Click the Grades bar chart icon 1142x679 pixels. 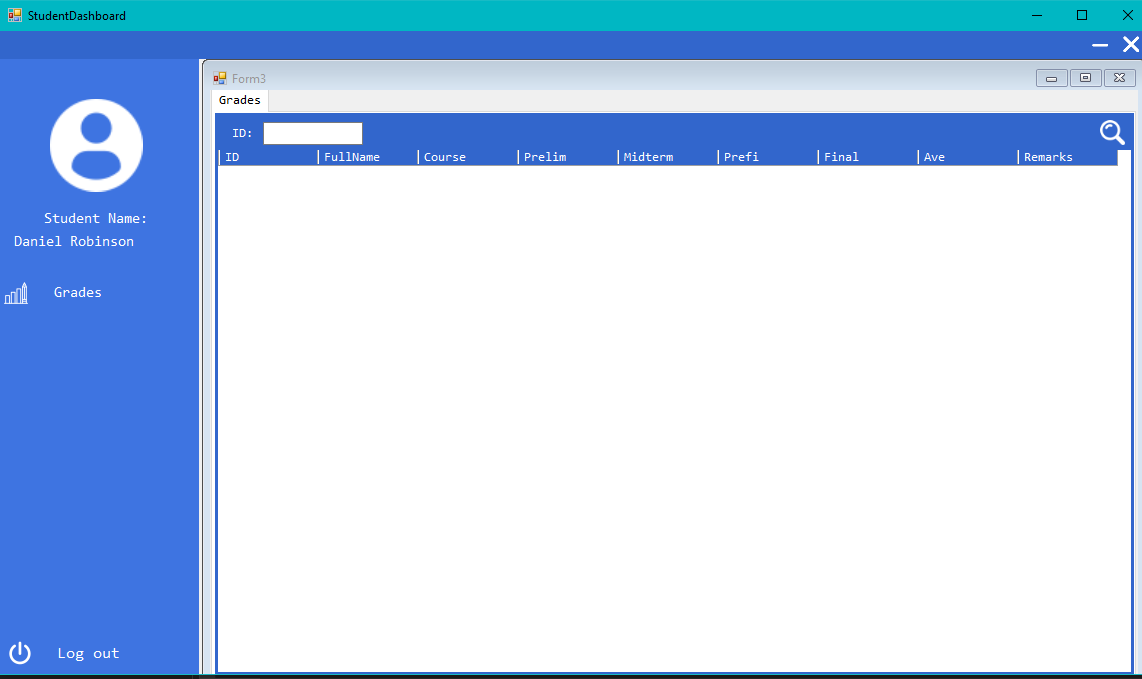[x=16, y=293]
